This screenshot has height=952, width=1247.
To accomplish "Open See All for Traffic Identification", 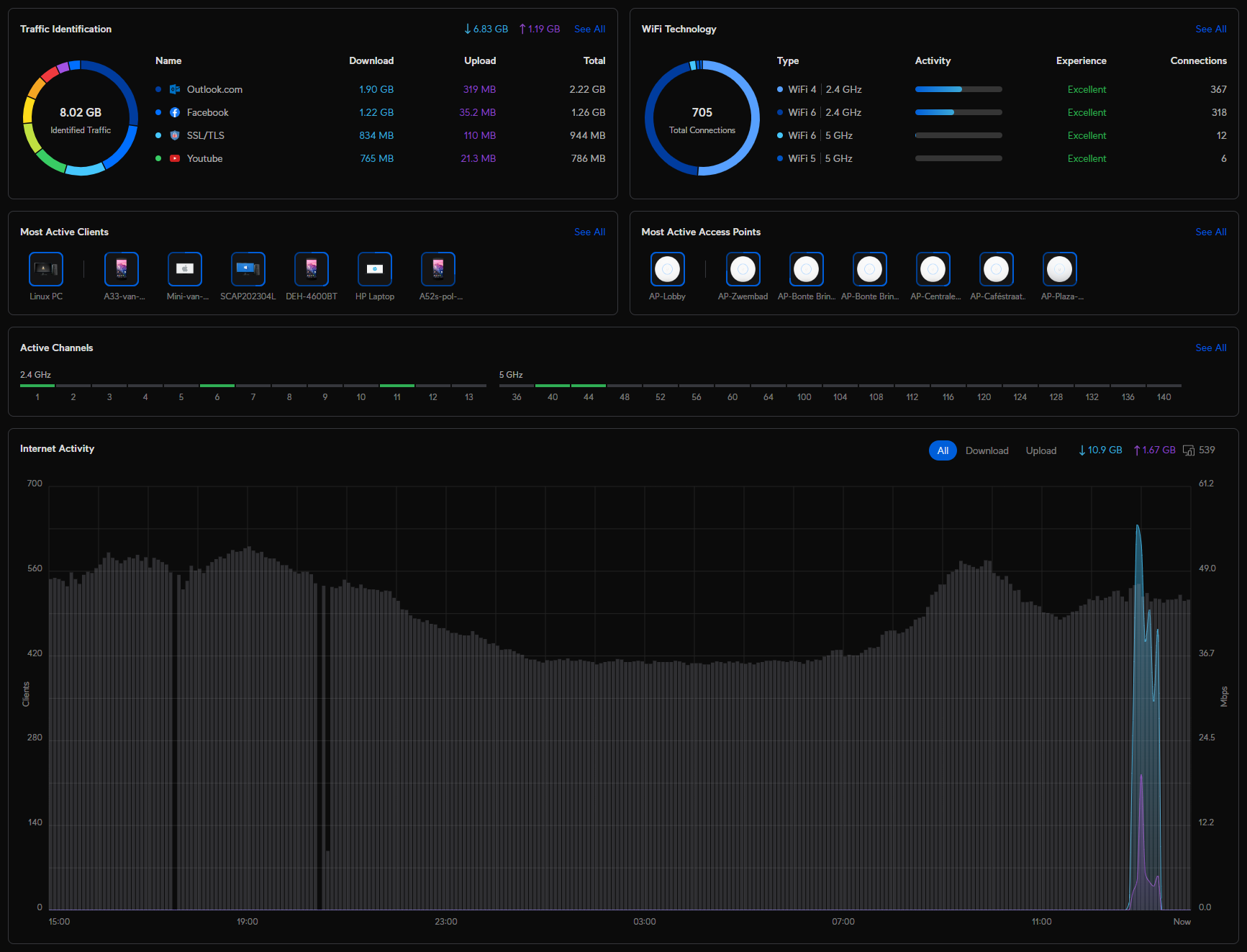I will 589,29.
